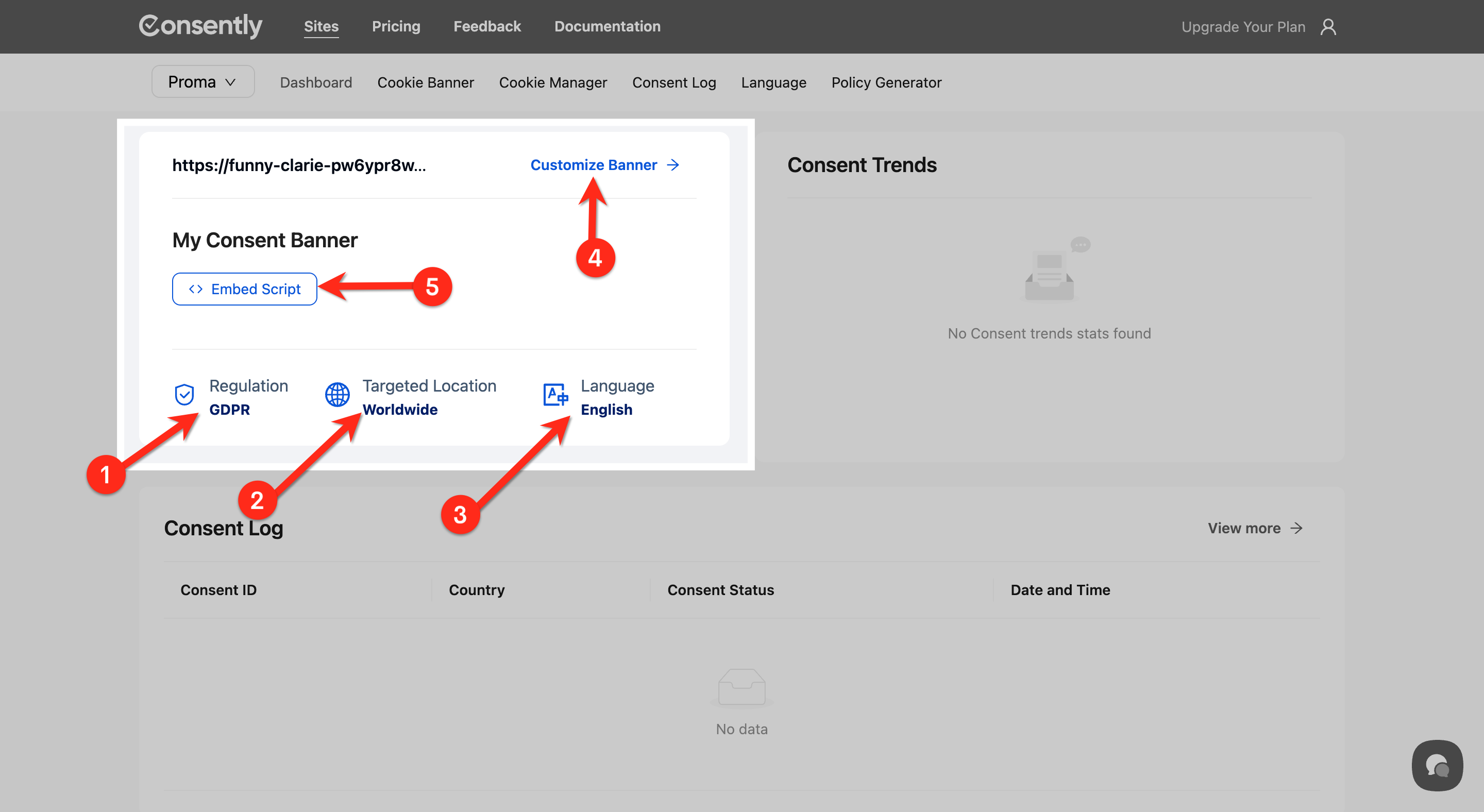Image resolution: width=1484 pixels, height=812 pixels.
Task: Open the Pricing page
Action: [x=396, y=26]
